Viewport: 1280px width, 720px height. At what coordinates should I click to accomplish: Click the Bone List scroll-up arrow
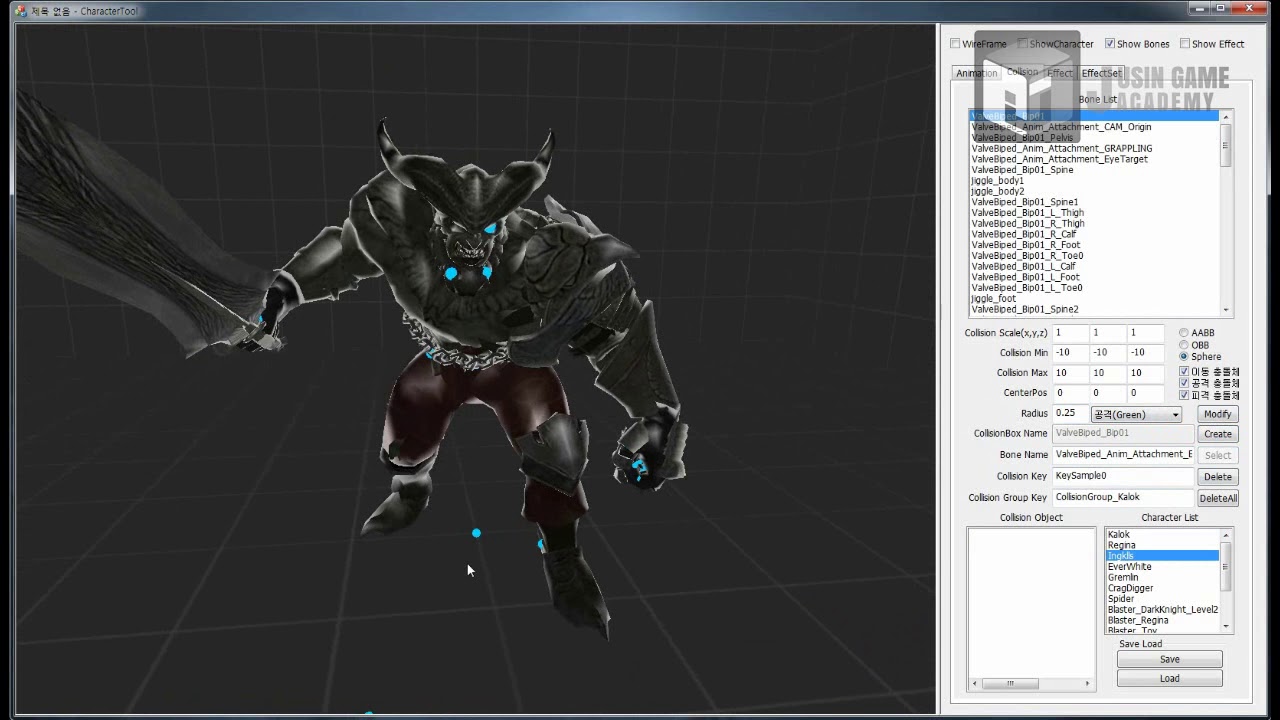pos(1226,117)
